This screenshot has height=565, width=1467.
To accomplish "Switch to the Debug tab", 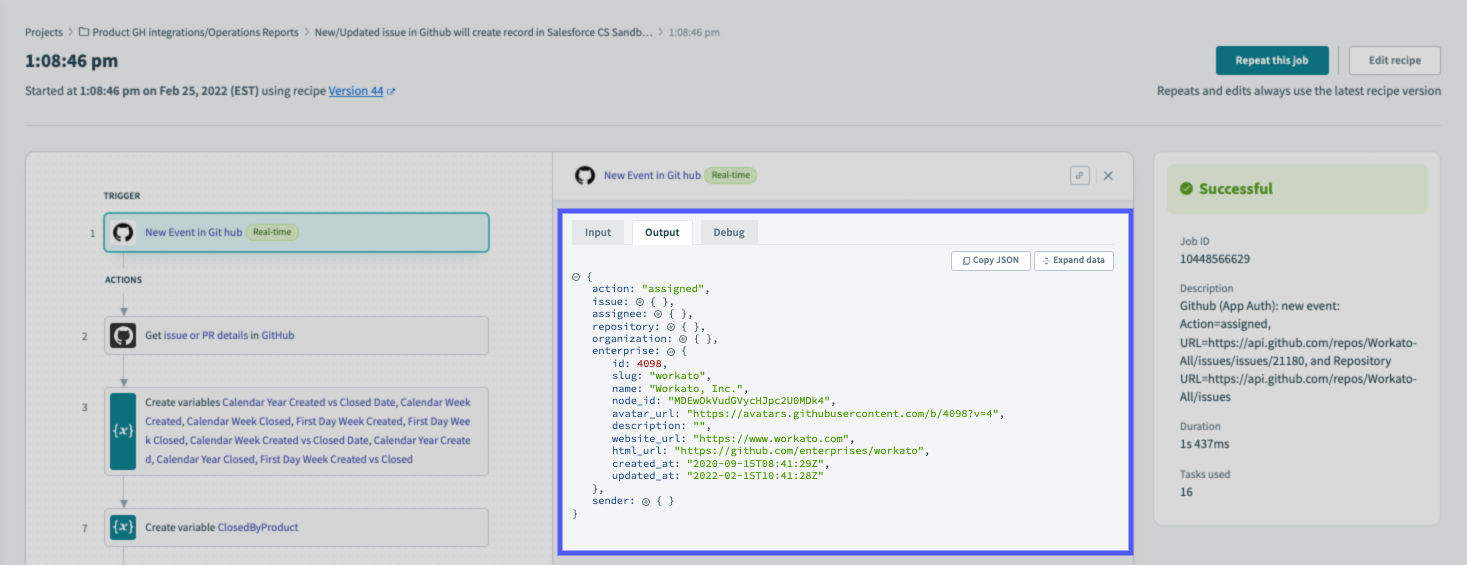I will (x=729, y=232).
